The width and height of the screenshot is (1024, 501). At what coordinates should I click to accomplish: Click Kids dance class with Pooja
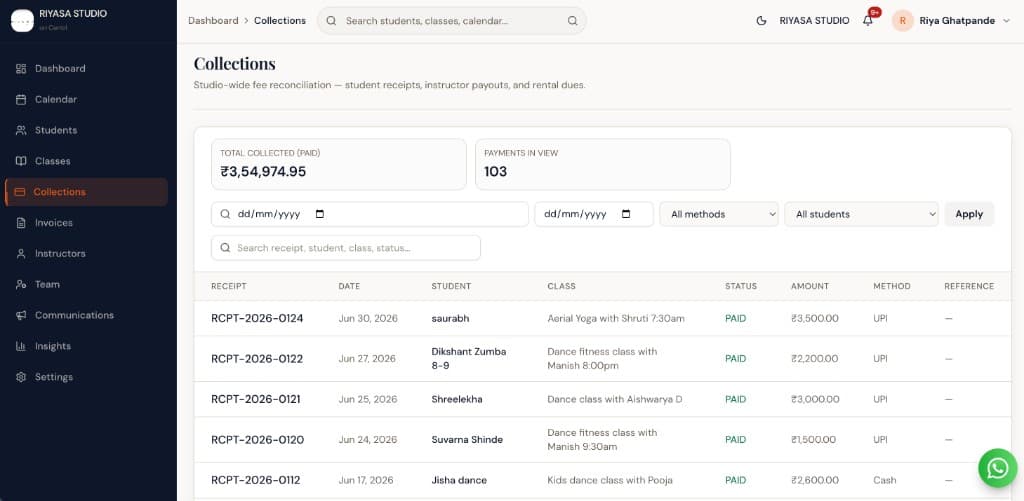pos(610,480)
